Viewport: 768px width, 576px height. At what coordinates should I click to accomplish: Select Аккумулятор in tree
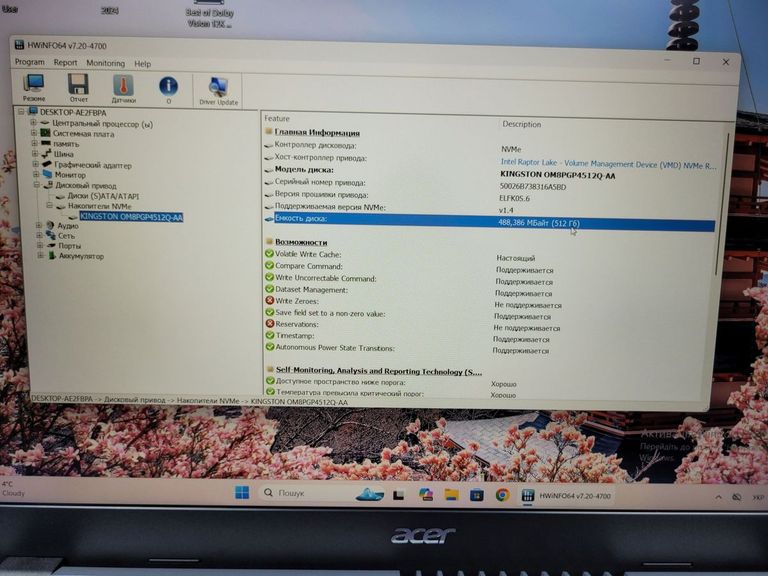[81, 256]
